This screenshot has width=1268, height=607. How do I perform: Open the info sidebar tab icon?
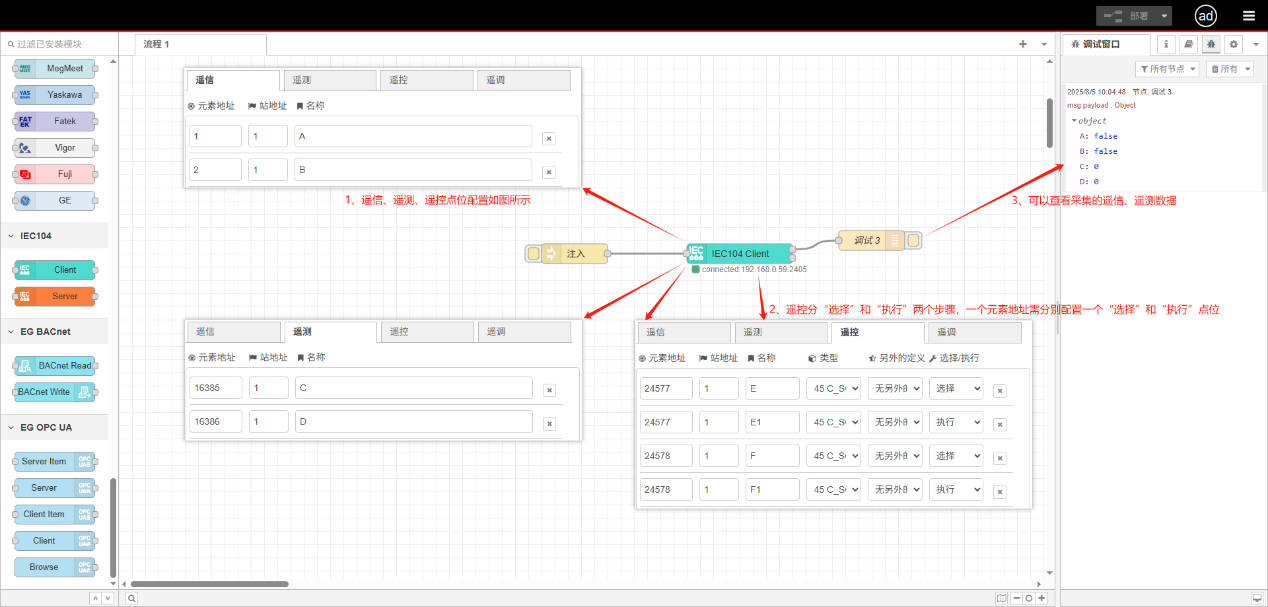(1166, 44)
